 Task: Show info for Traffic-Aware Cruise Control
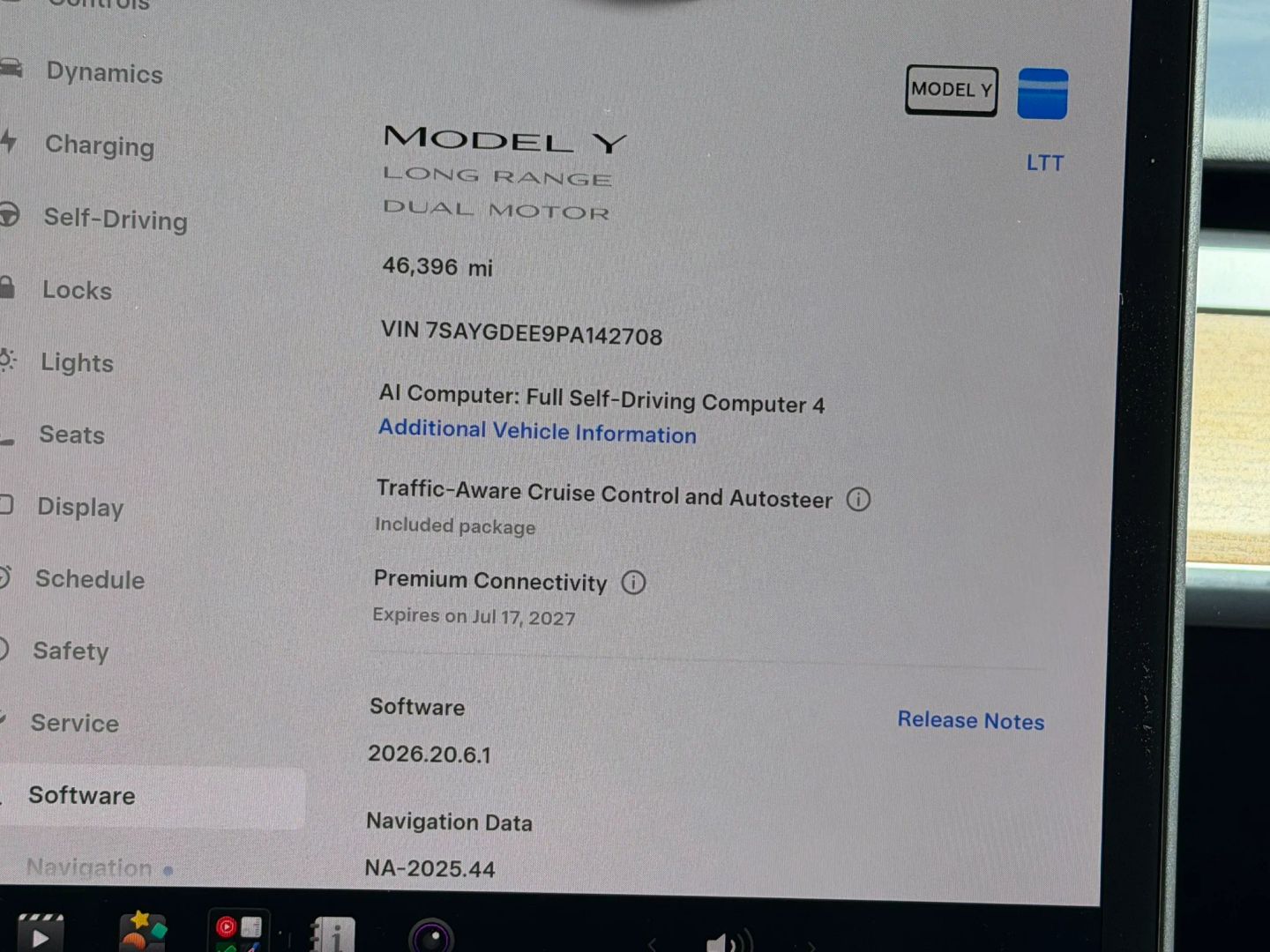tap(858, 500)
